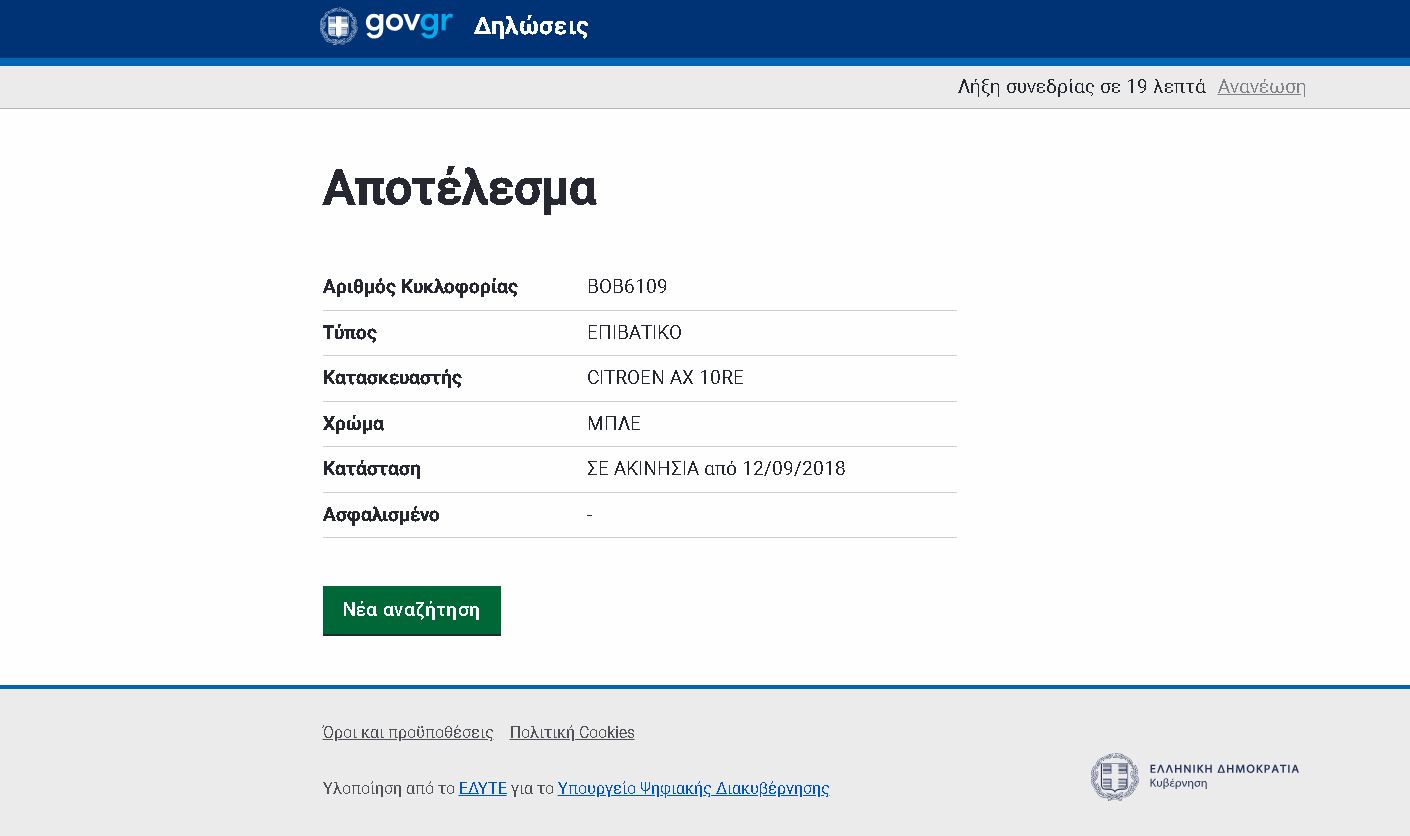Click the ΕΠΙΒΑΤΙΚΟ type value
Image resolution: width=1410 pixels, height=836 pixels.
coord(634,333)
